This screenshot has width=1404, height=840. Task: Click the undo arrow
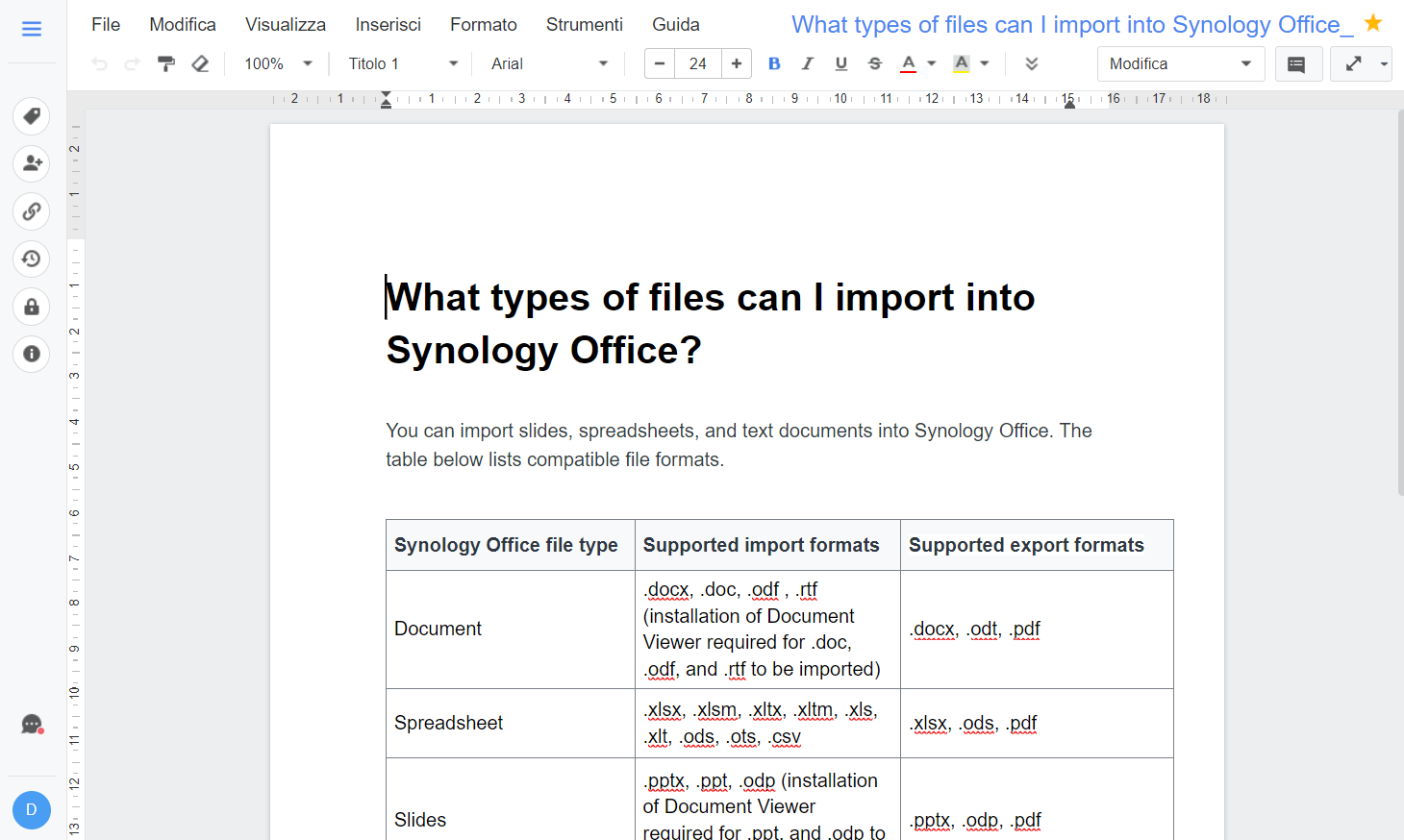(99, 63)
